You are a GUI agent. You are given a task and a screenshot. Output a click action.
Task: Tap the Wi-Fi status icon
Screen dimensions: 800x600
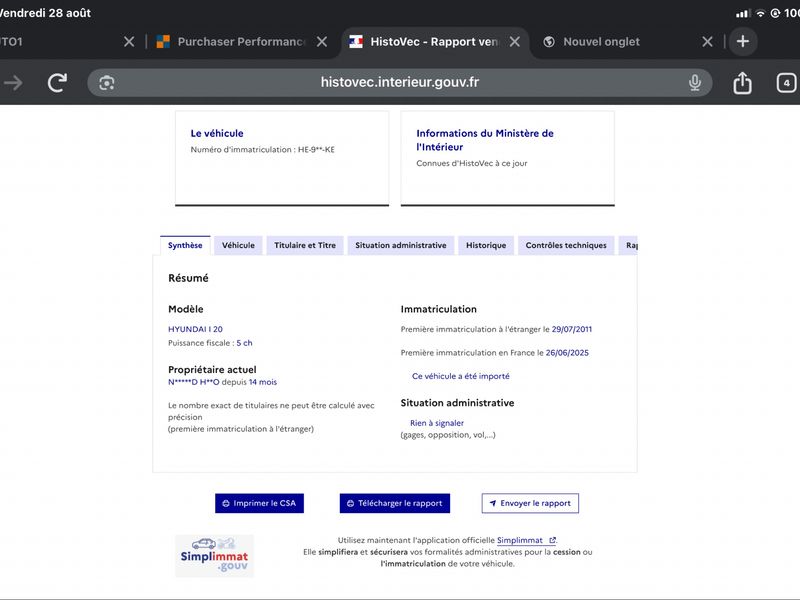pos(760,13)
